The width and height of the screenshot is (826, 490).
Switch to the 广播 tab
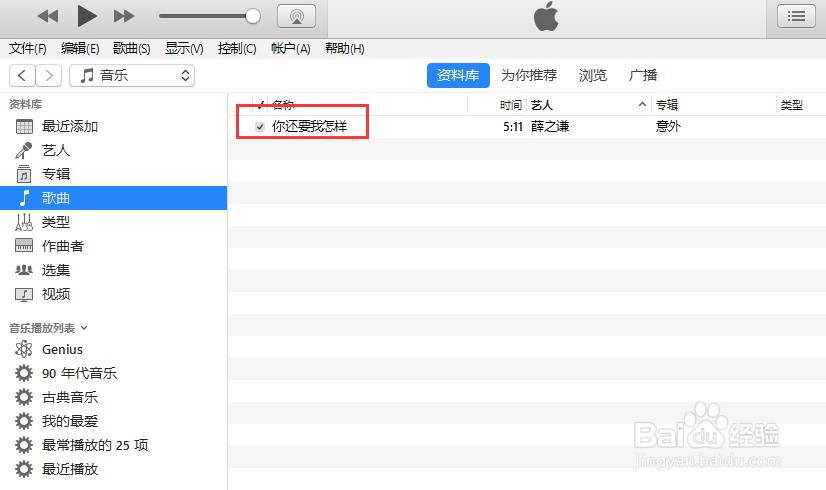(643, 75)
